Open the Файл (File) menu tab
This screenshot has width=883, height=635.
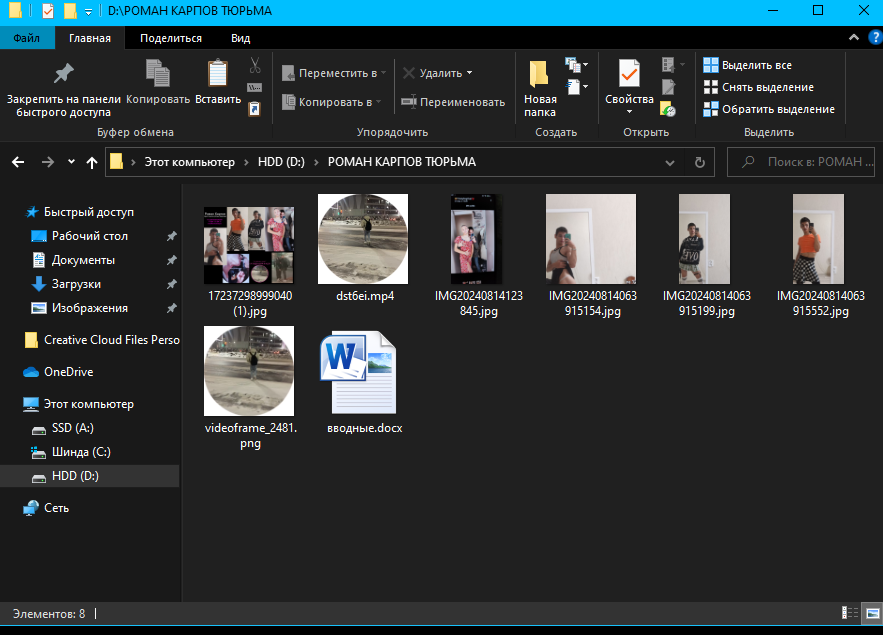click(x=26, y=38)
